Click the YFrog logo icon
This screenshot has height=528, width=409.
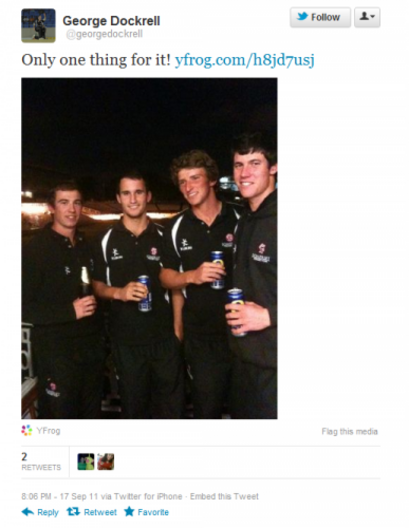pyautogui.click(x=27, y=430)
